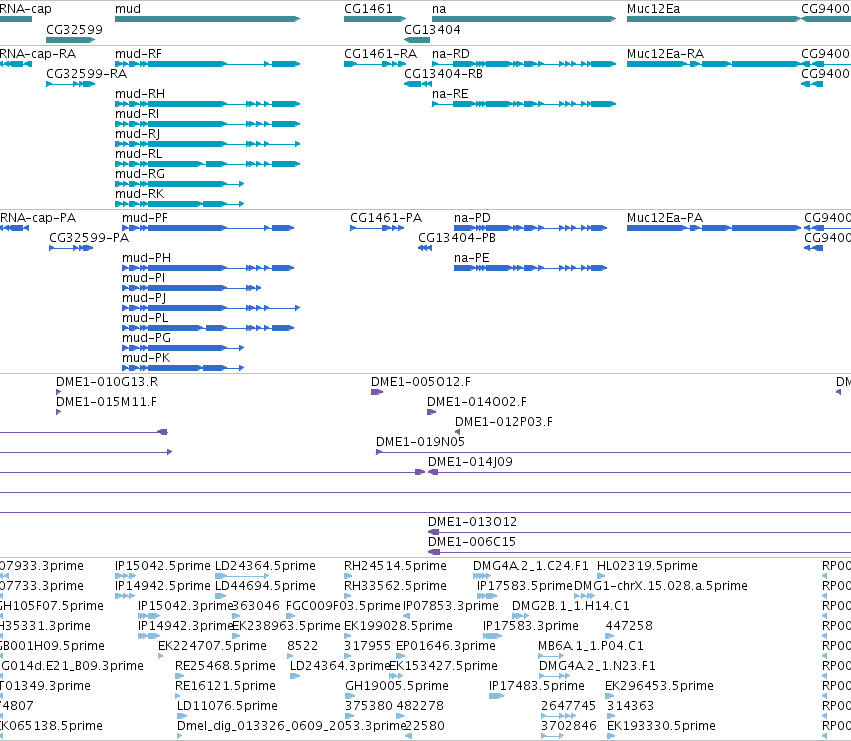Screen dimensions: 851x741
Task: Select EST DMG4A.2_1.C24.F1 label
Action: tap(531, 566)
